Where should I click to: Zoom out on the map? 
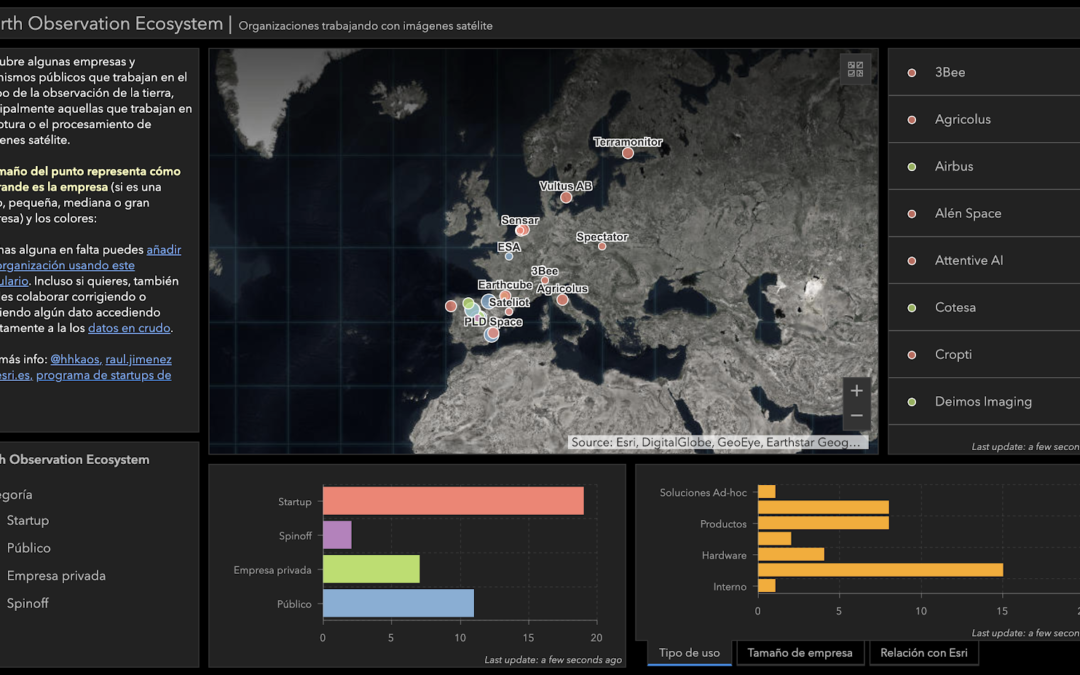(856, 416)
